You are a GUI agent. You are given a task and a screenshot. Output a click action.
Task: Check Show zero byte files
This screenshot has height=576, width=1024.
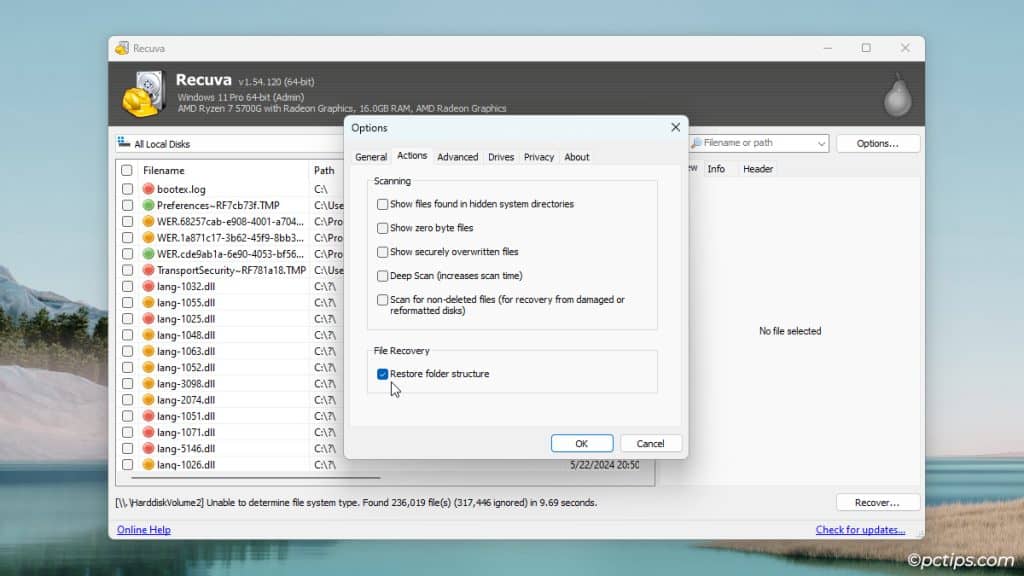tap(382, 227)
